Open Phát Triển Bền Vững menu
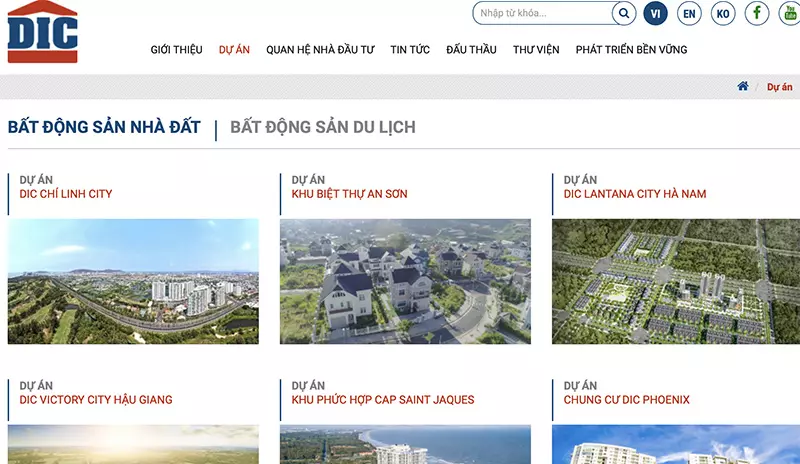 [x=632, y=50]
